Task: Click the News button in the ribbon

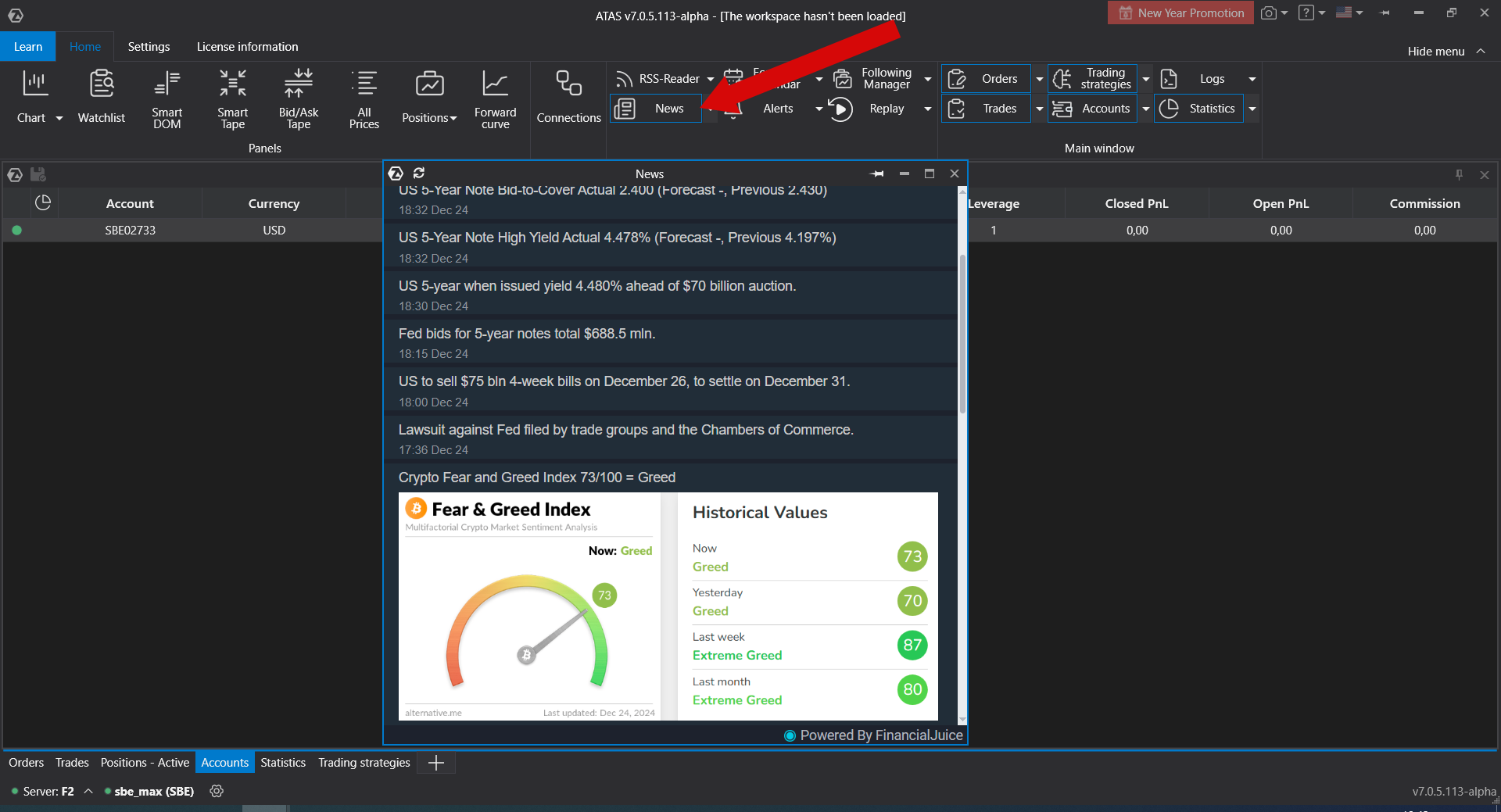Action: tap(655, 109)
